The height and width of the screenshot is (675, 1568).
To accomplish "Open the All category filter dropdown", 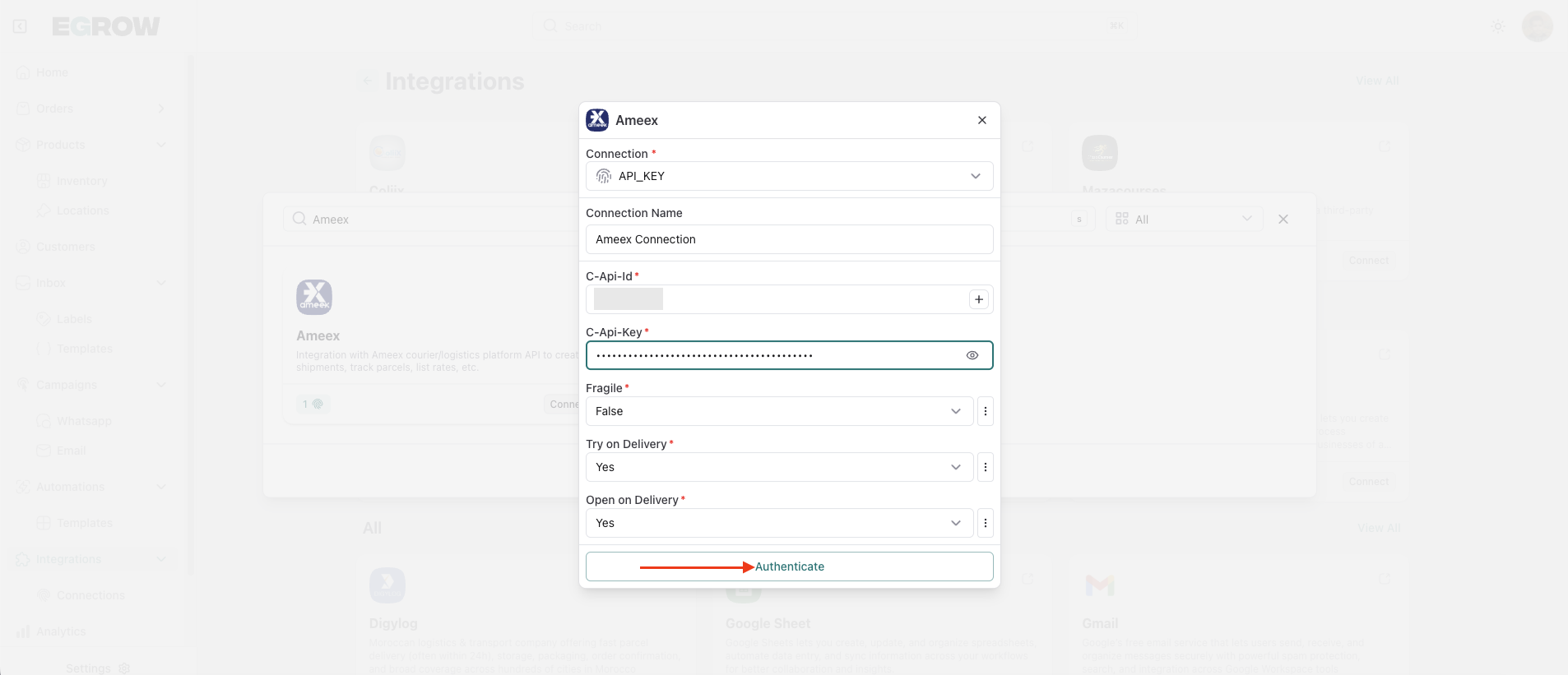I will [1184, 220].
